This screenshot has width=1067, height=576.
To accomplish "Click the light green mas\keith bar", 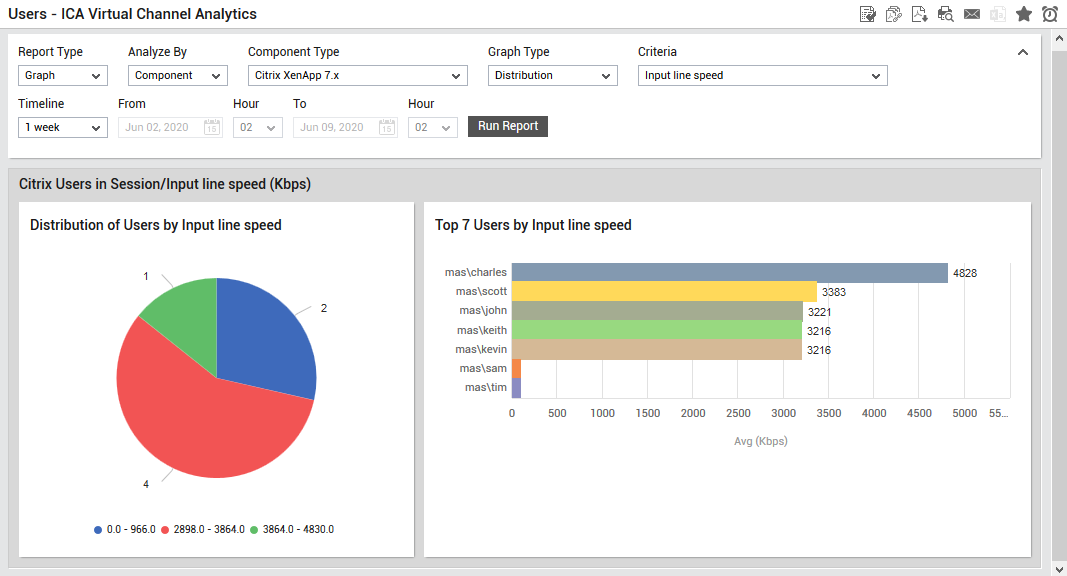I will coord(657,330).
